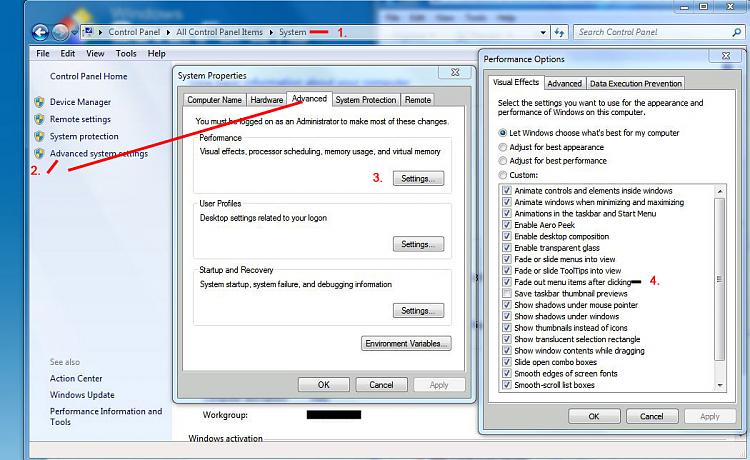The width and height of the screenshot is (750, 460).
Task: Click the computer icon in address bar
Action: (x=88, y=32)
